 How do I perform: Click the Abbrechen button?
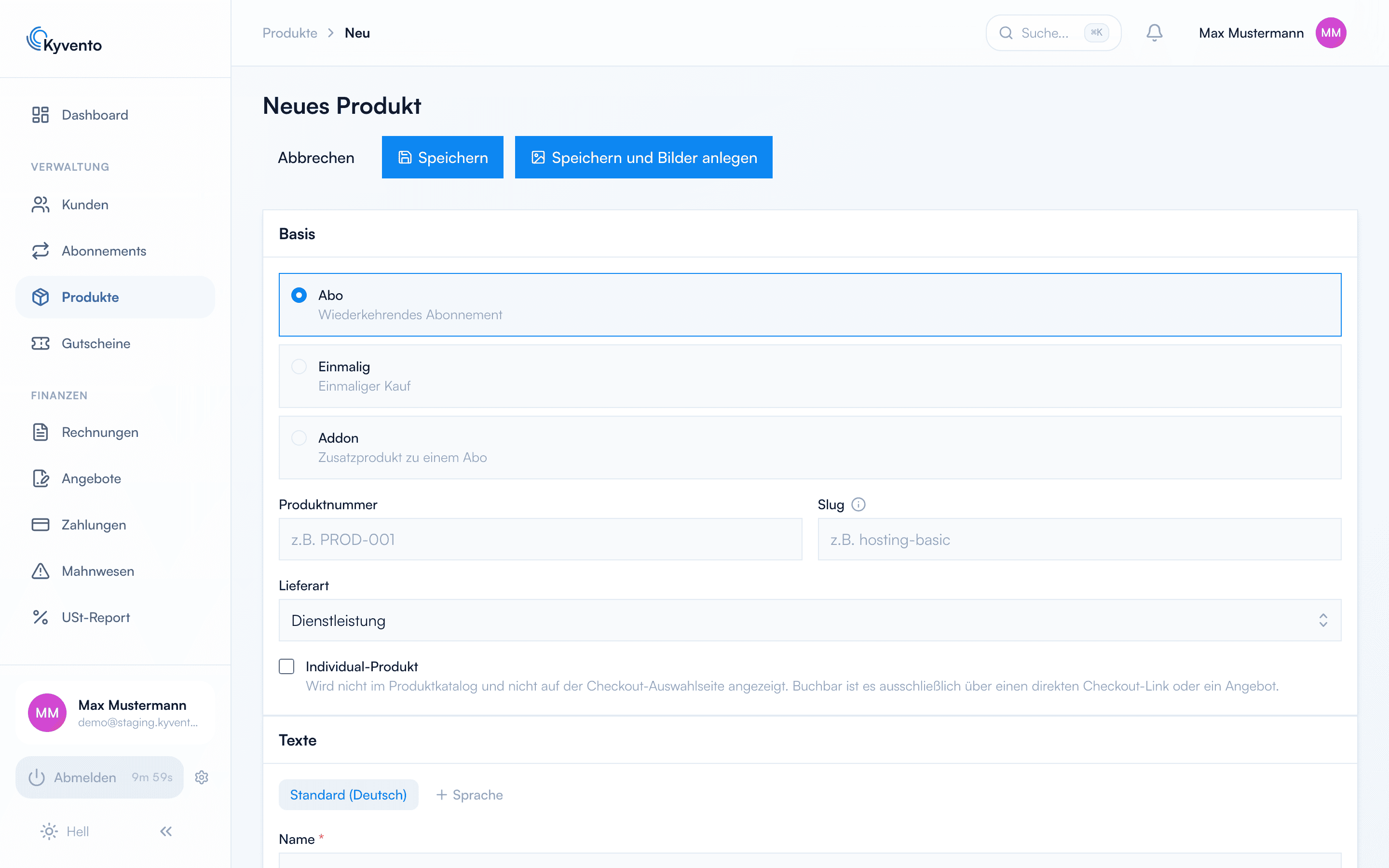click(316, 157)
